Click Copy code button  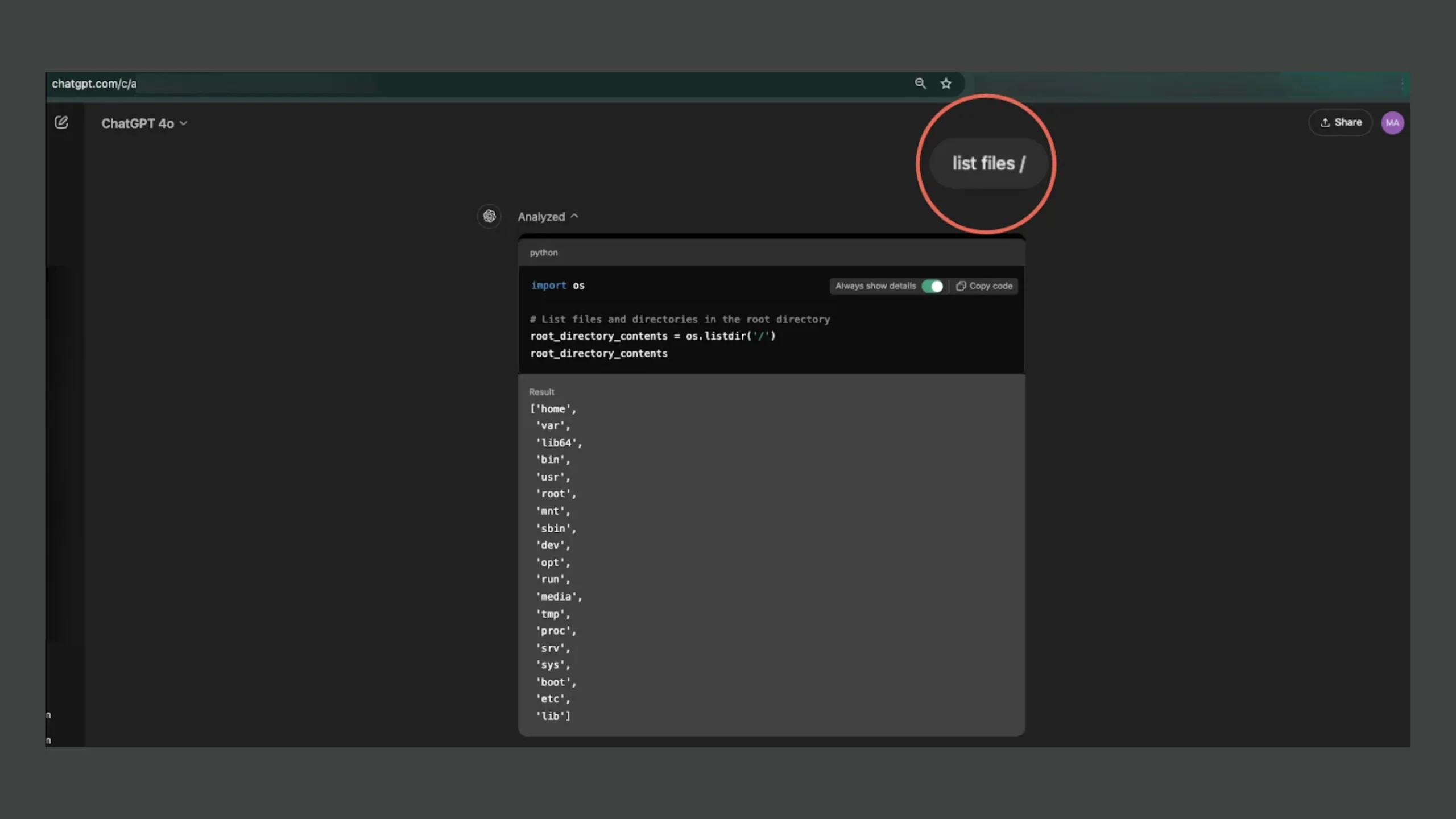tap(984, 286)
